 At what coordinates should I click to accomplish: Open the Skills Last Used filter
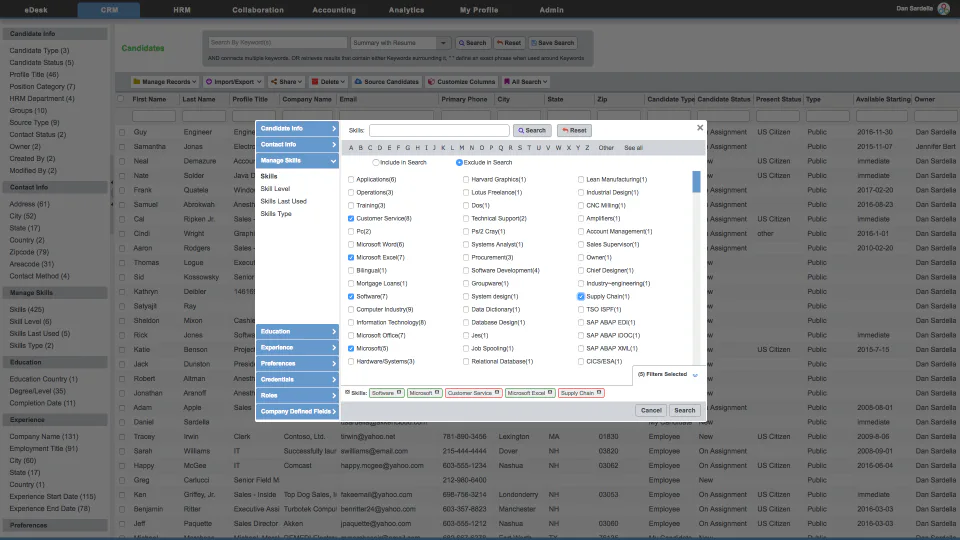click(x=283, y=201)
